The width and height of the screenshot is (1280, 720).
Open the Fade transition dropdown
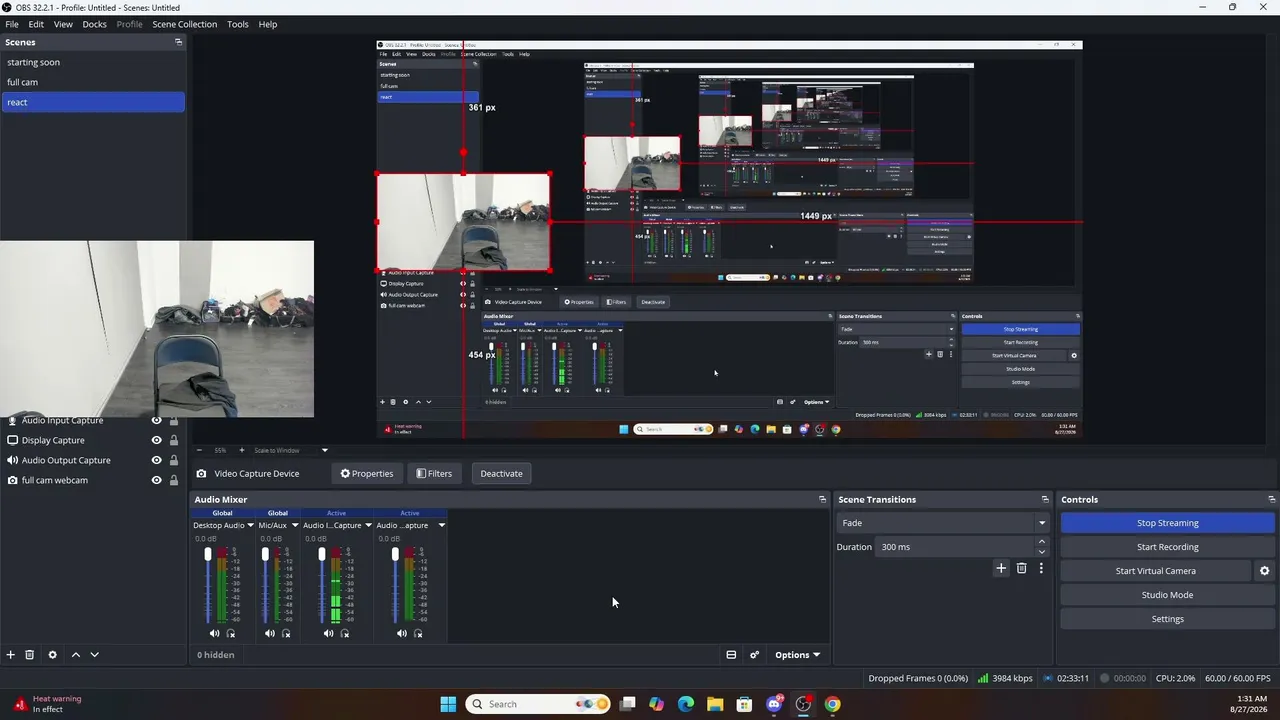tap(943, 523)
